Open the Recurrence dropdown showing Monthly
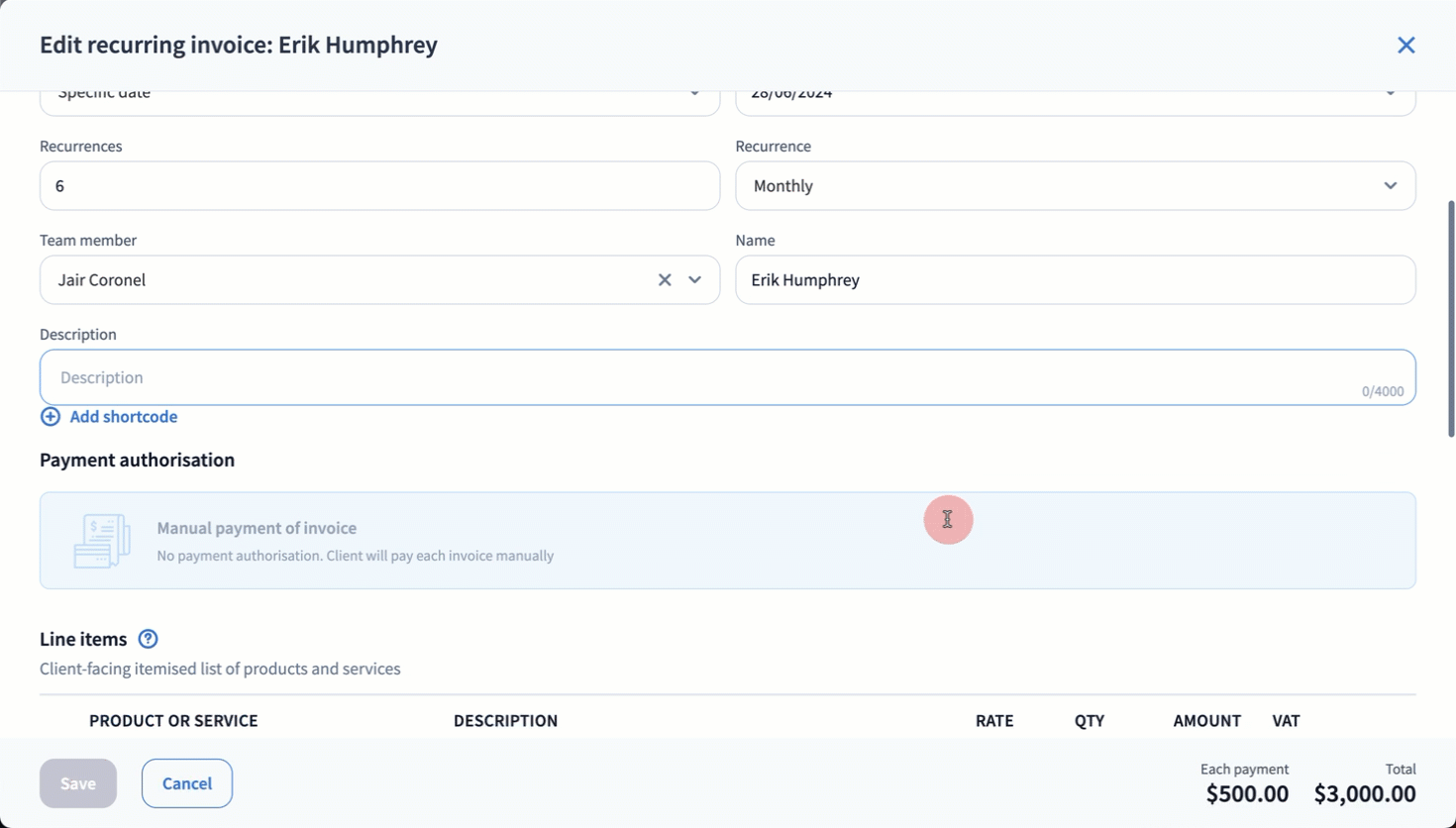1456x828 pixels. 1075,186
